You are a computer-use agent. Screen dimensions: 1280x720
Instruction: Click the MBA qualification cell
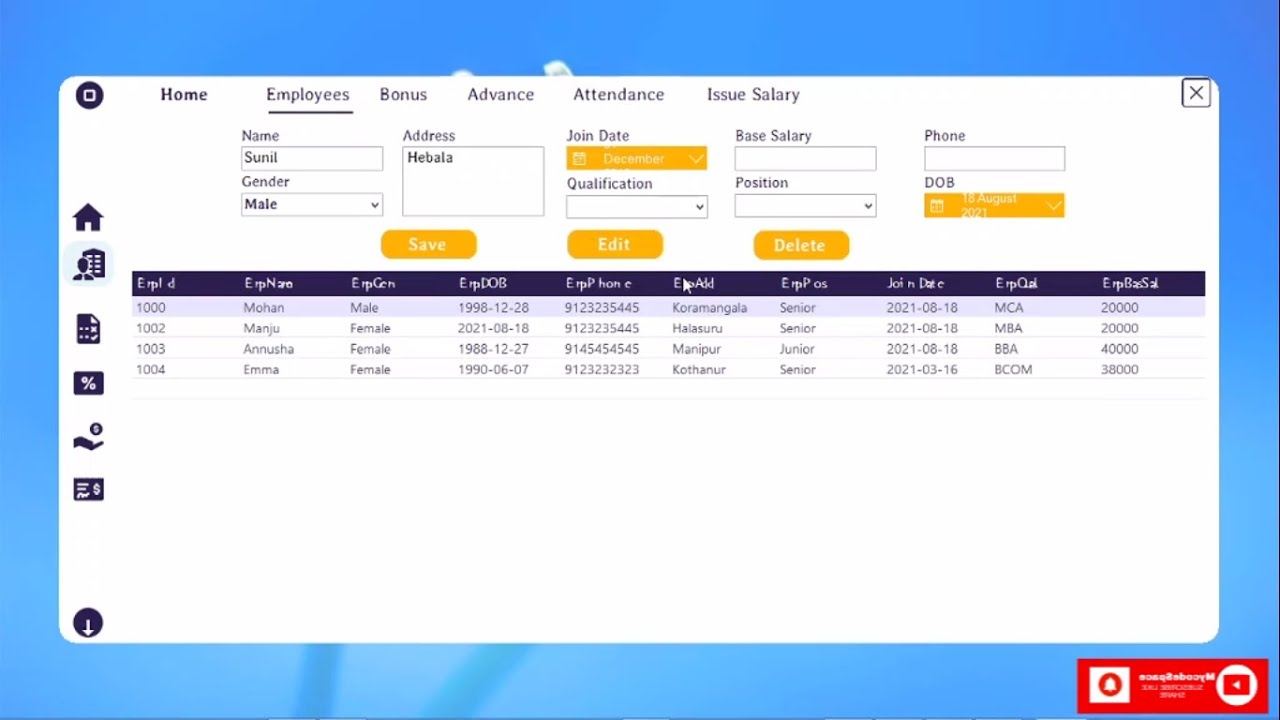(1009, 328)
